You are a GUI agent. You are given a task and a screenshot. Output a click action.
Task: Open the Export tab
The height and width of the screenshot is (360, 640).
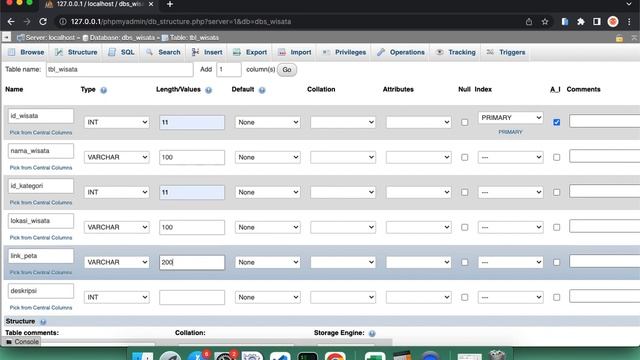pyautogui.click(x=250, y=52)
